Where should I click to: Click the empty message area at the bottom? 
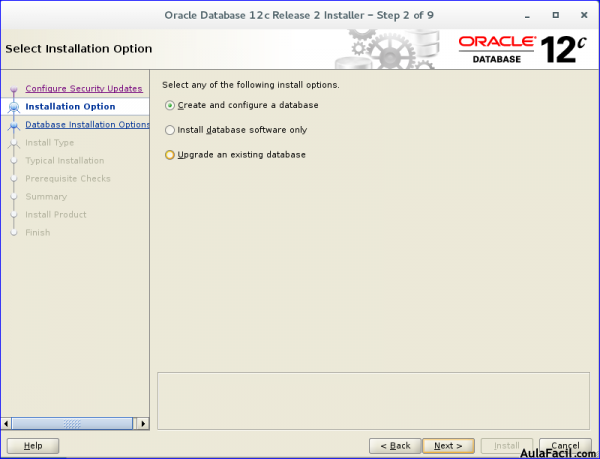coord(373,401)
